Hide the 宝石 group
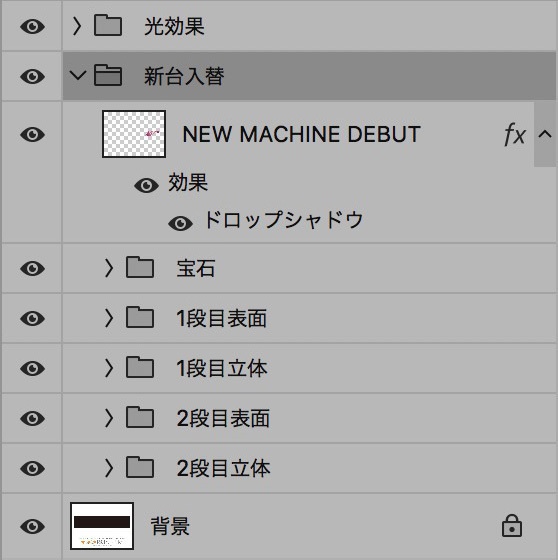Screen dimensions: 558x560 (x=33, y=268)
